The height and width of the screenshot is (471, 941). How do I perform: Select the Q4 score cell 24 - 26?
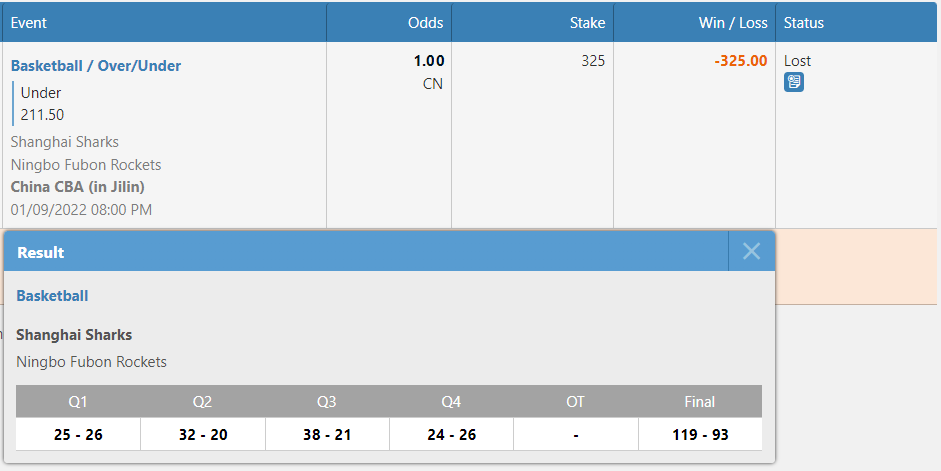451,435
